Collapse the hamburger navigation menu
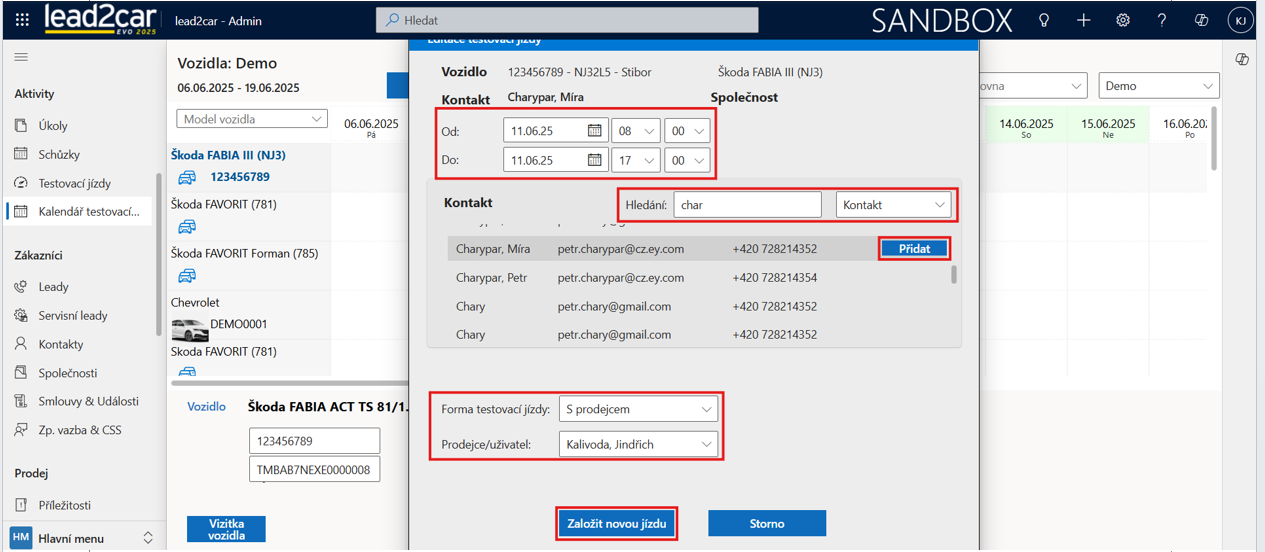1265x552 pixels. pos(21,58)
